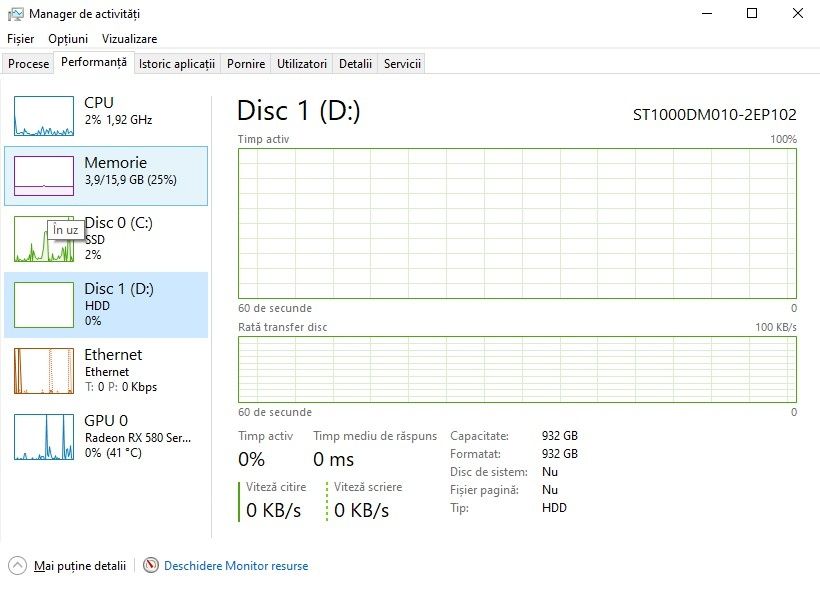Click Deschidere Monitor resurse link

click(x=236, y=566)
